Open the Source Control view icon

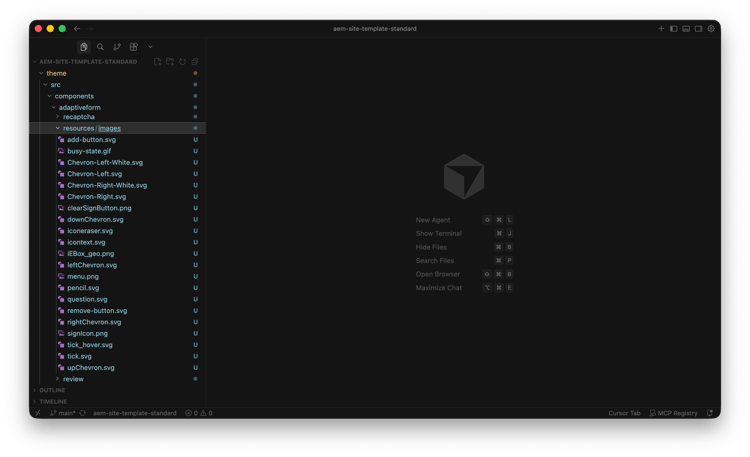117,47
